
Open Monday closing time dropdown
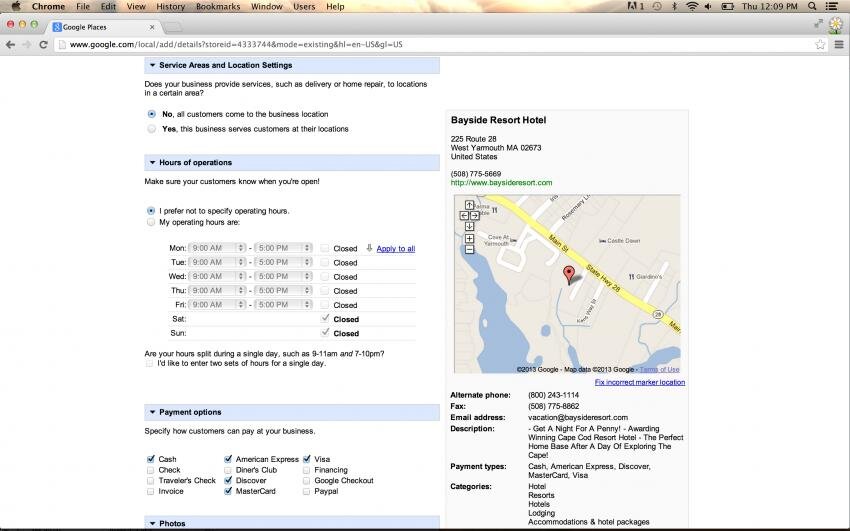(x=283, y=248)
